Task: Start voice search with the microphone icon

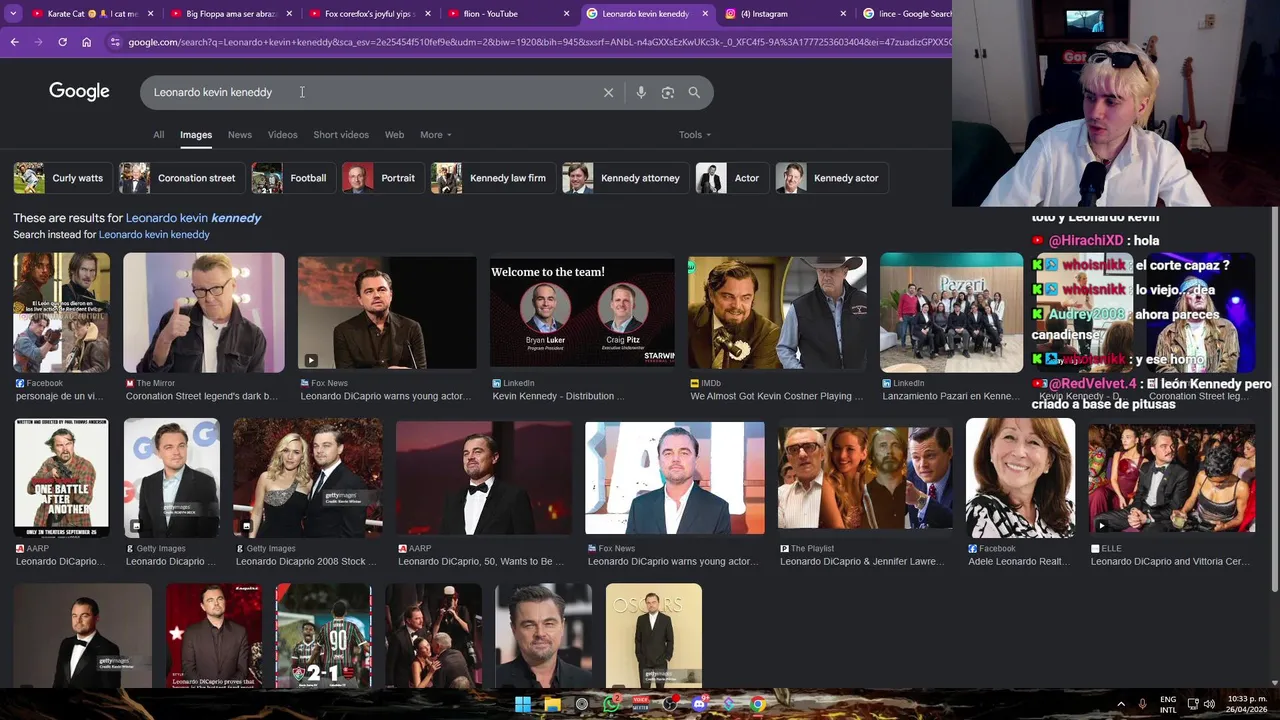Action: click(641, 92)
